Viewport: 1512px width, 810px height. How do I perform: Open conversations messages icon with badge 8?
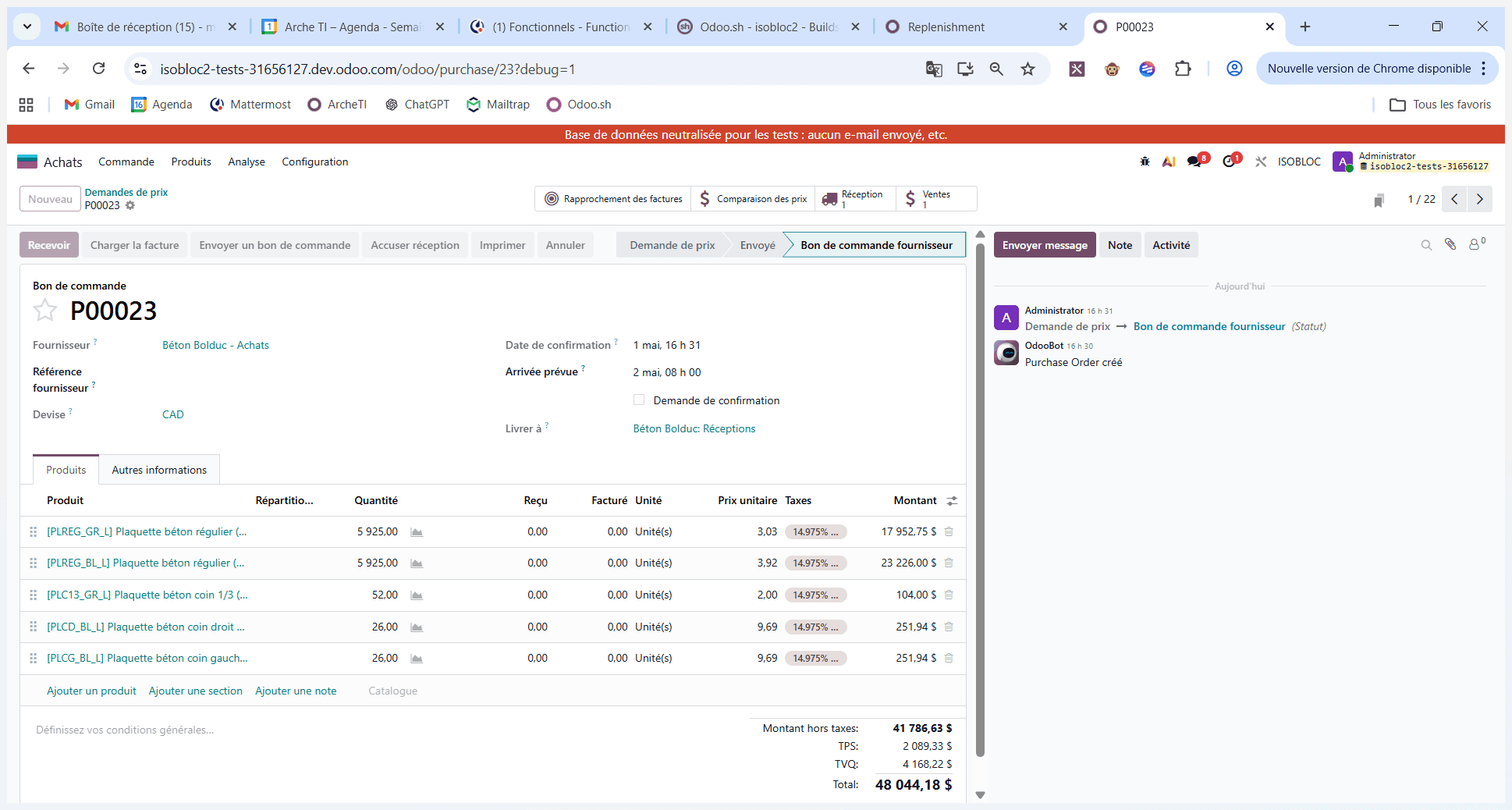pyautogui.click(x=1195, y=162)
